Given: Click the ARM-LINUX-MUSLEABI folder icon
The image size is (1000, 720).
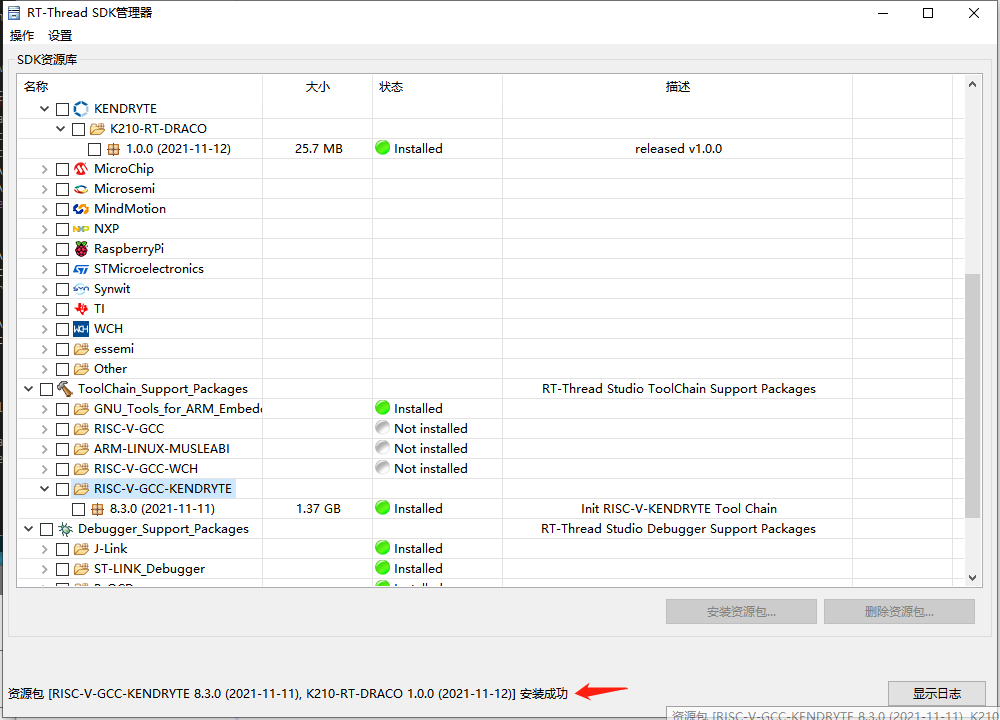Looking at the screenshot, I should 81,449.
